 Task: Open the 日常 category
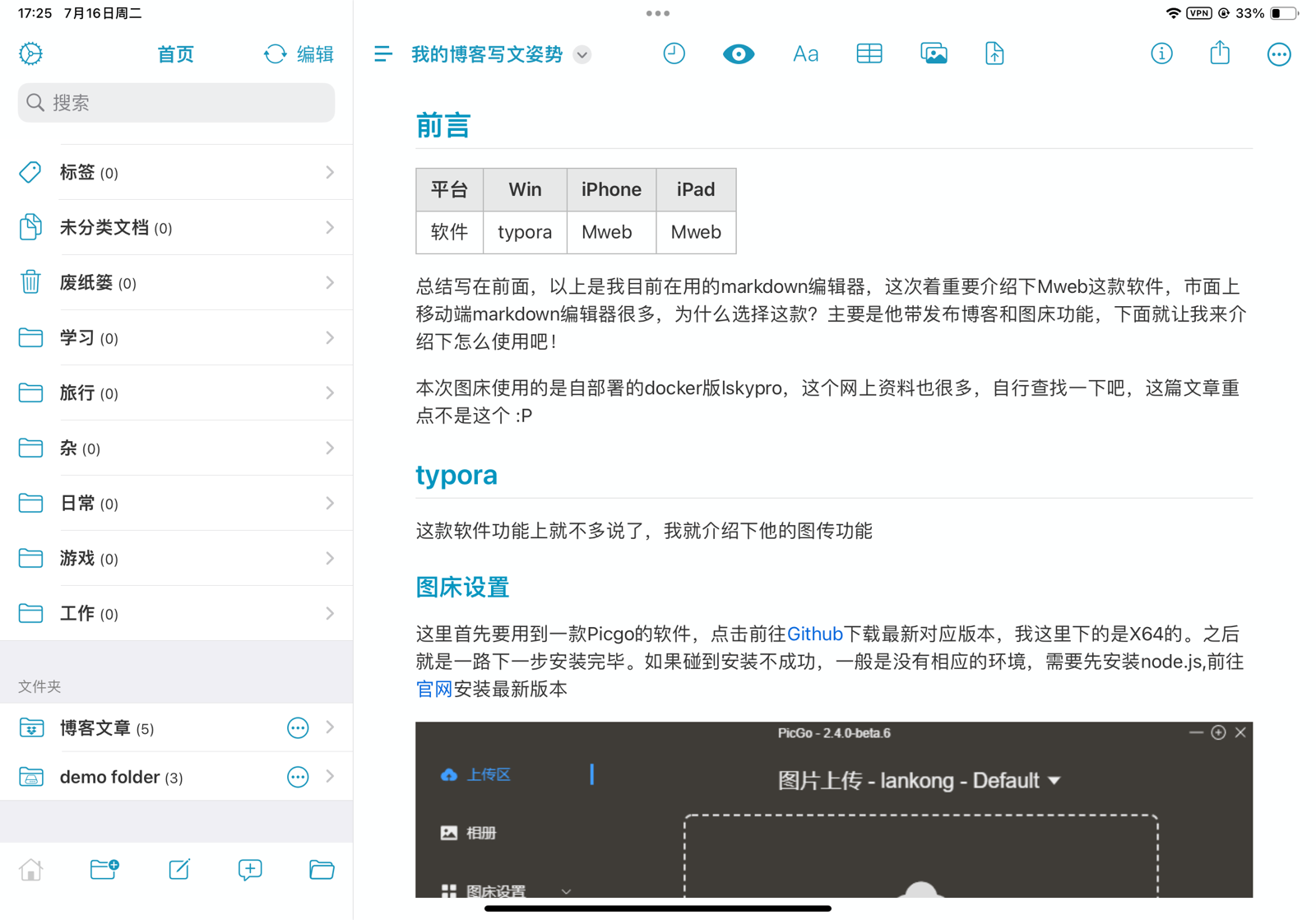click(x=176, y=503)
